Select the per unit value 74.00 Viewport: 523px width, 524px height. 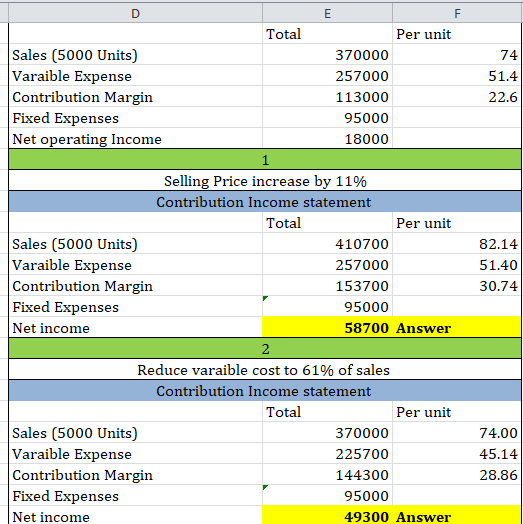tap(457, 433)
